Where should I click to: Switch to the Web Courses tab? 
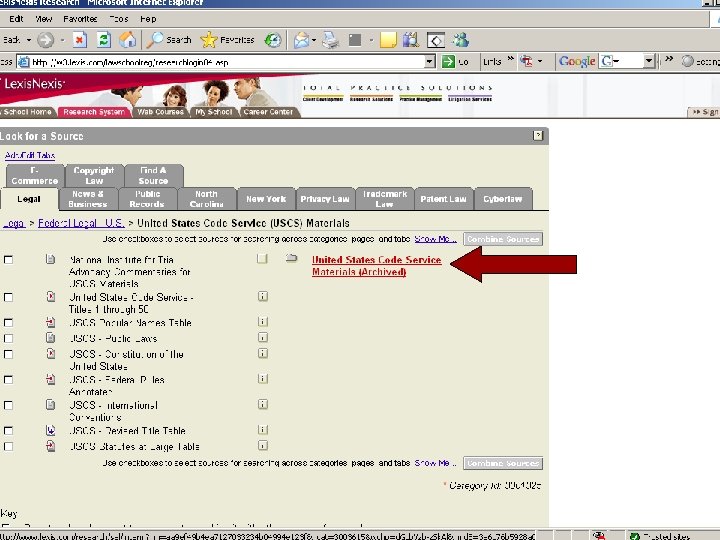(x=160, y=112)
